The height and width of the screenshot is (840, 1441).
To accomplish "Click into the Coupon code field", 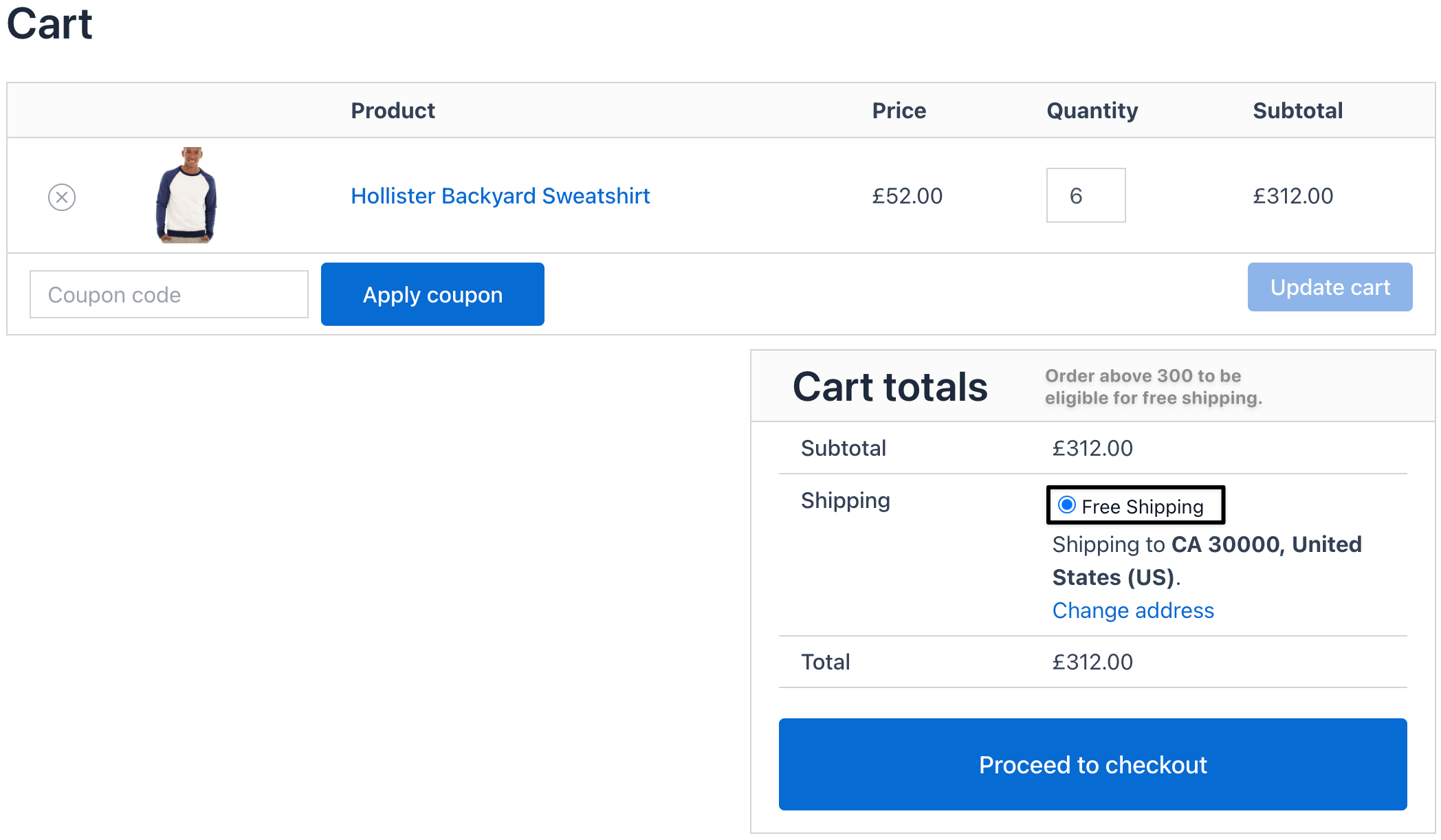I will tap(169, 295).
